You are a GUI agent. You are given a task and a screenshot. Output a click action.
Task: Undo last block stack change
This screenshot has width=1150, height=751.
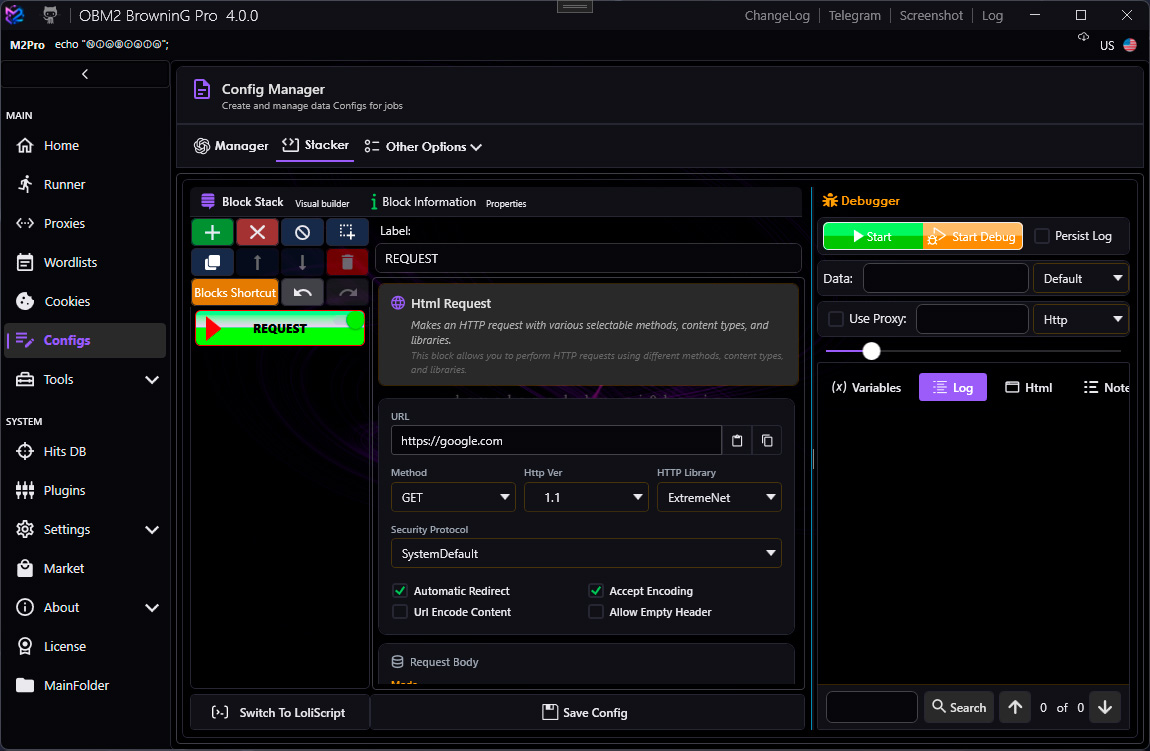pos(302,293)
